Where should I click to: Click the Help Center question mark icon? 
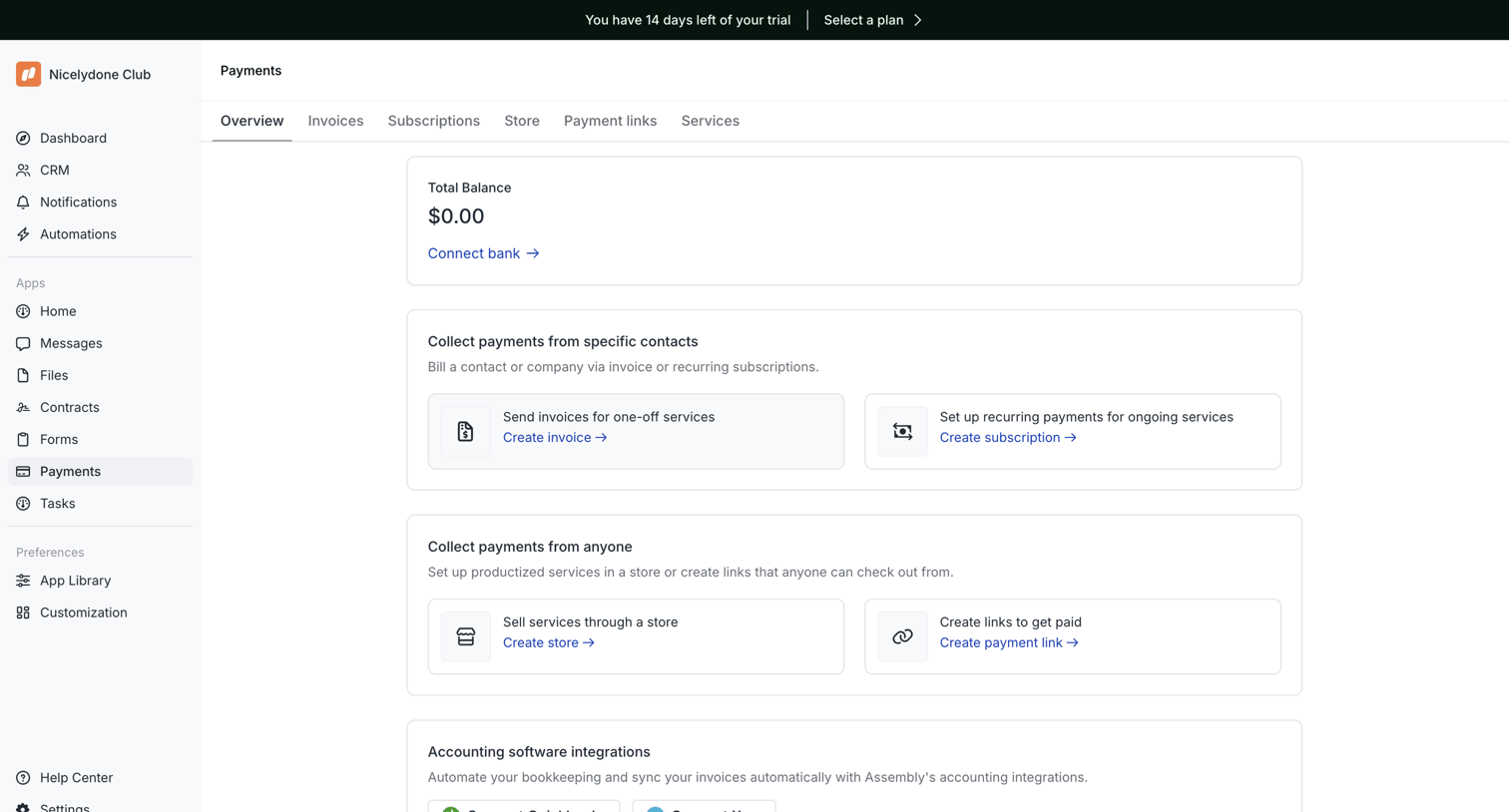23,778
